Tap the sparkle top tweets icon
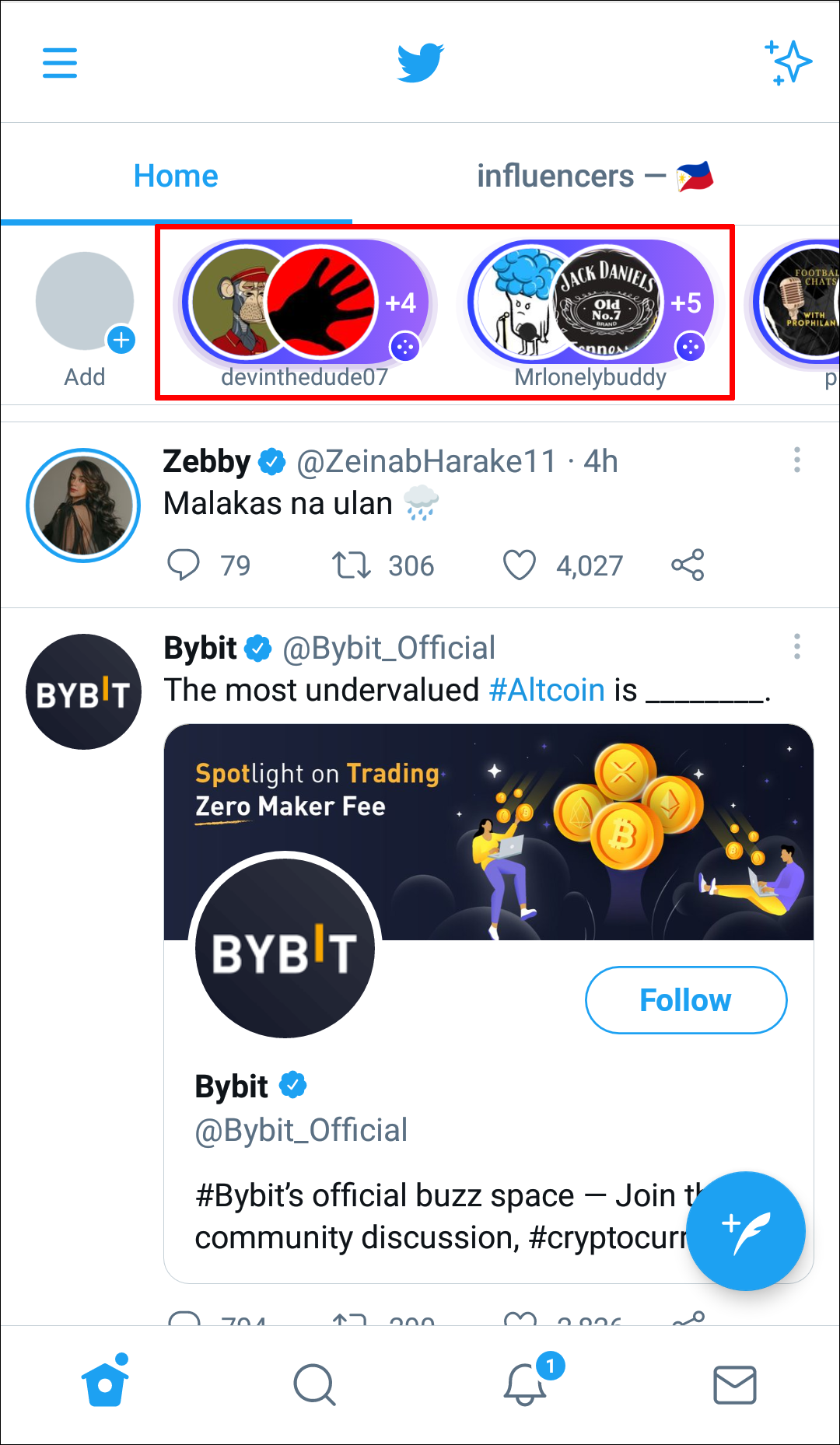Image resolution: width=840 pixels, height=1445 pixels. pos(788,62)
